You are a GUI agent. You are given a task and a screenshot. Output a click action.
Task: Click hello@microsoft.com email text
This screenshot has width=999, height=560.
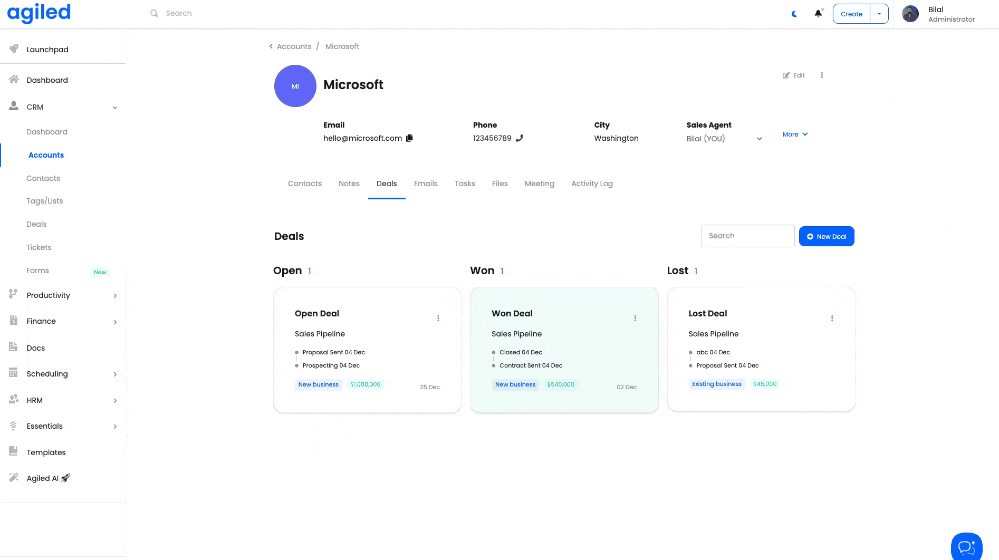point(363,138)
